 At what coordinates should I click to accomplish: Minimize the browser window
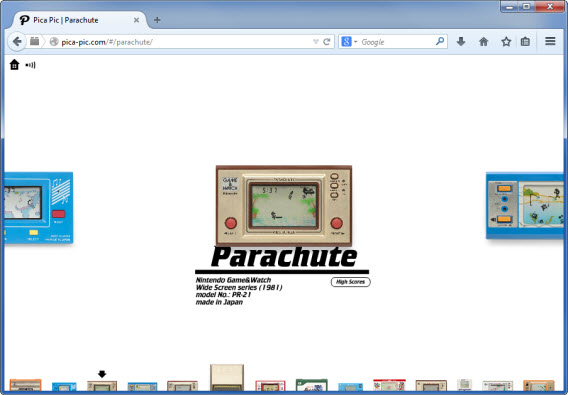(509, 7)
